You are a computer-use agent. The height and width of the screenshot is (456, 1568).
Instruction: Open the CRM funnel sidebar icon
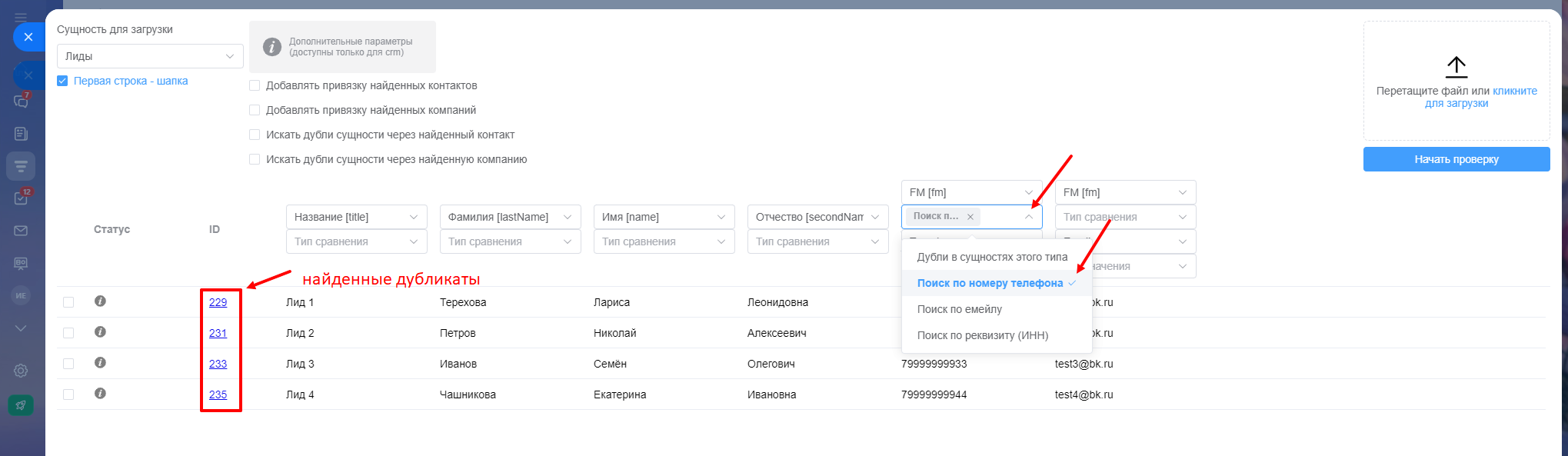pos(21,166)
